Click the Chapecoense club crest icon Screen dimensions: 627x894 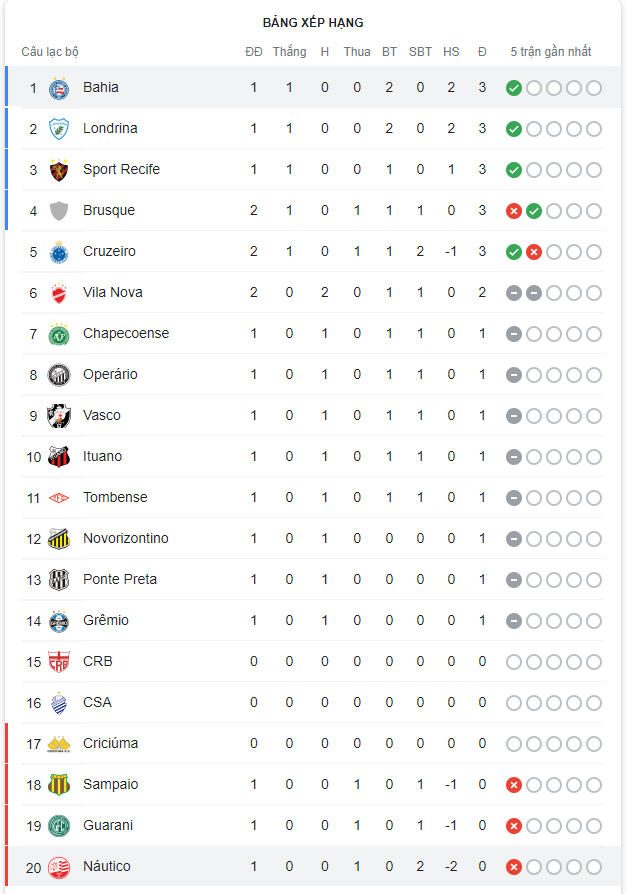[x=59, y=334]
